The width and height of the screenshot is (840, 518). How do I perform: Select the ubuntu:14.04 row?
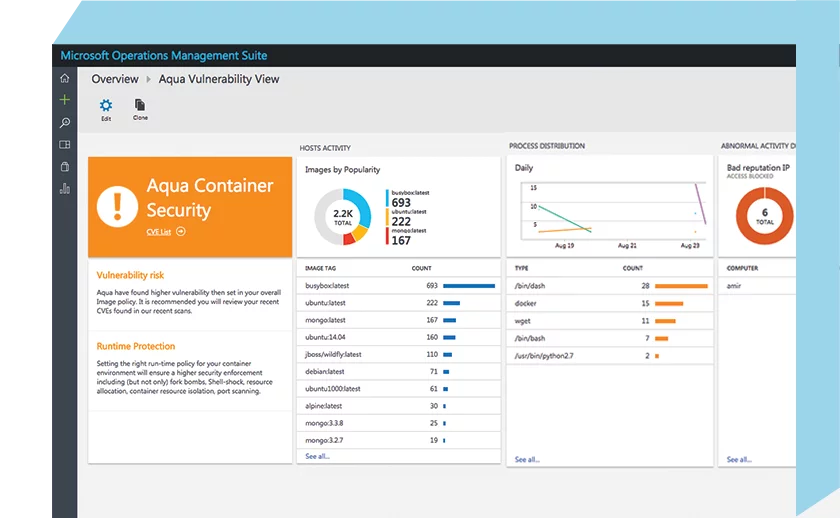(x=399, y=337)
